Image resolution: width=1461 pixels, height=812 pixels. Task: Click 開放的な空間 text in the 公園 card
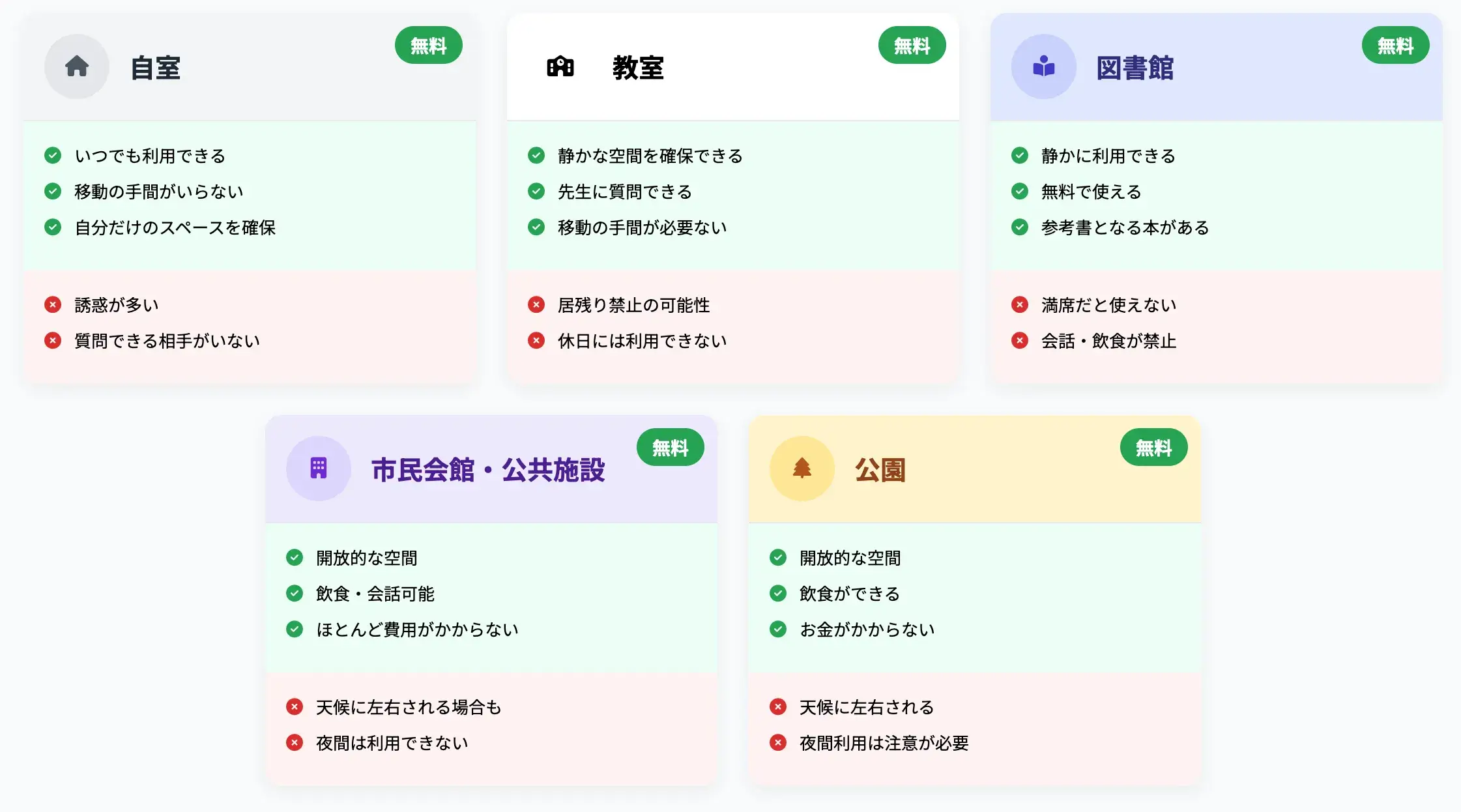pos(850,558)
